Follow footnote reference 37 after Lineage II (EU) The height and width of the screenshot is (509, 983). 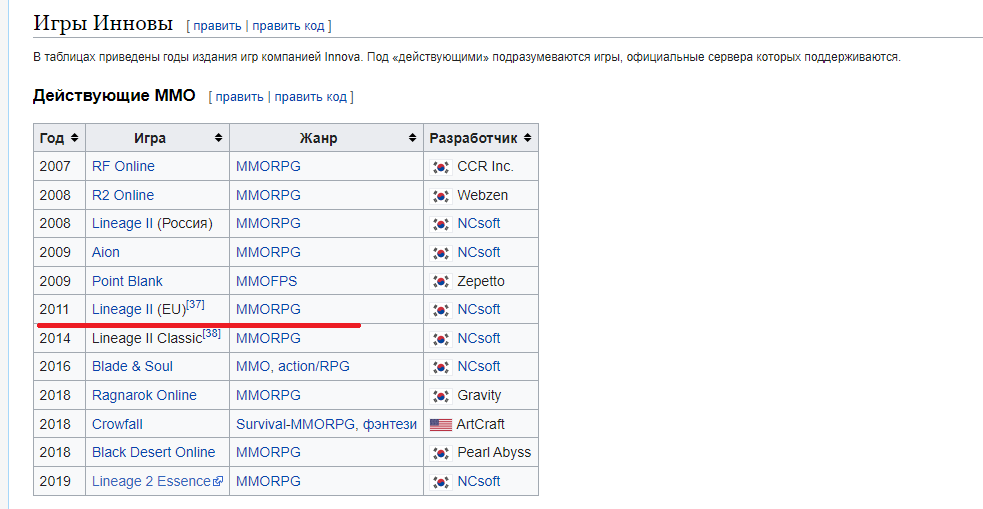coord(195,304)
